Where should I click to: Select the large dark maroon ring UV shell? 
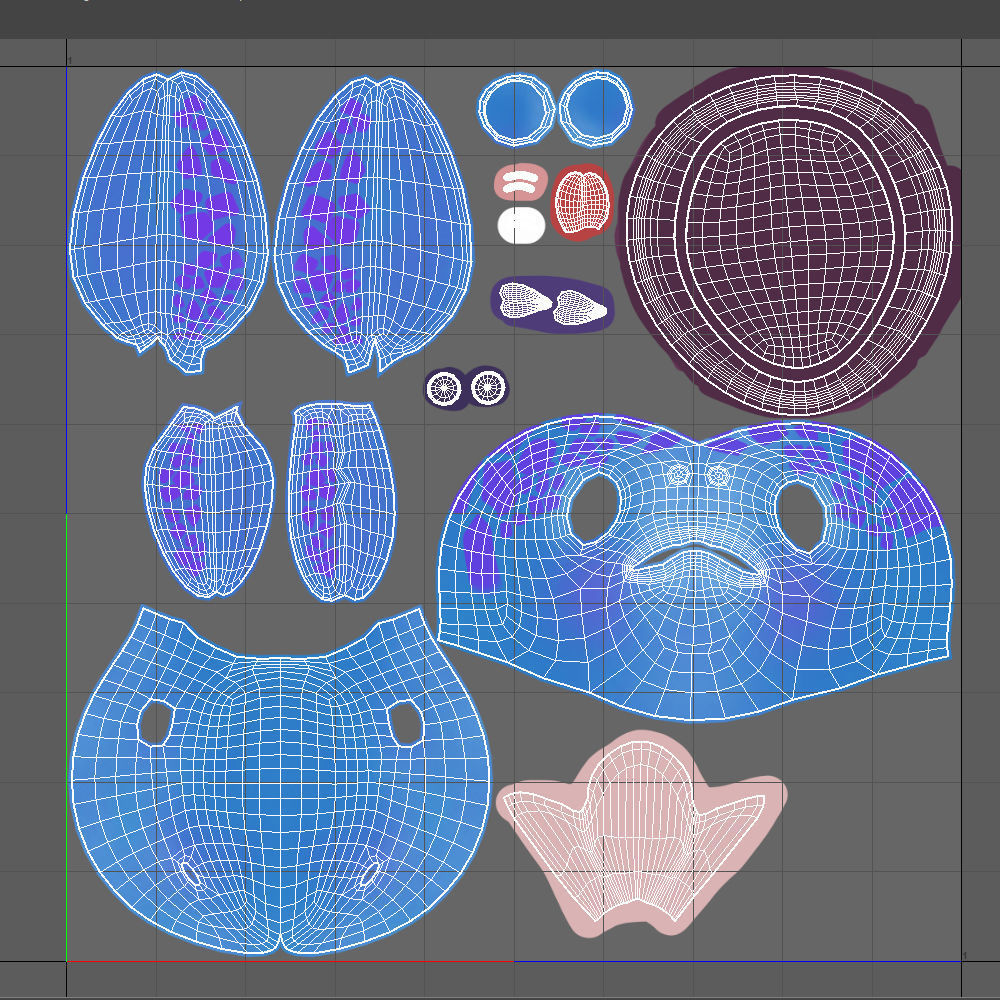[x=790, y=244]
